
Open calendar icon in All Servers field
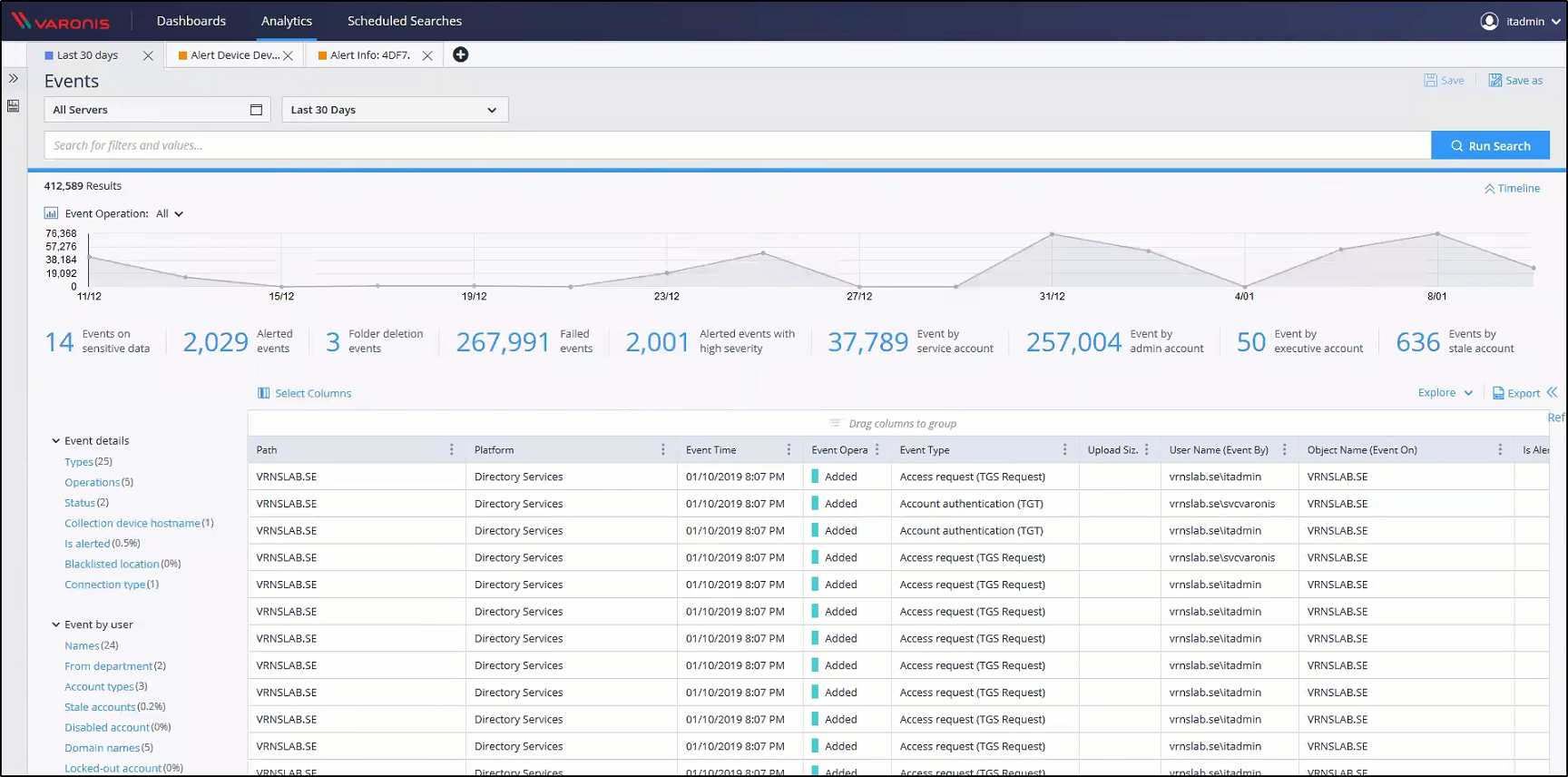pos(256,110)
